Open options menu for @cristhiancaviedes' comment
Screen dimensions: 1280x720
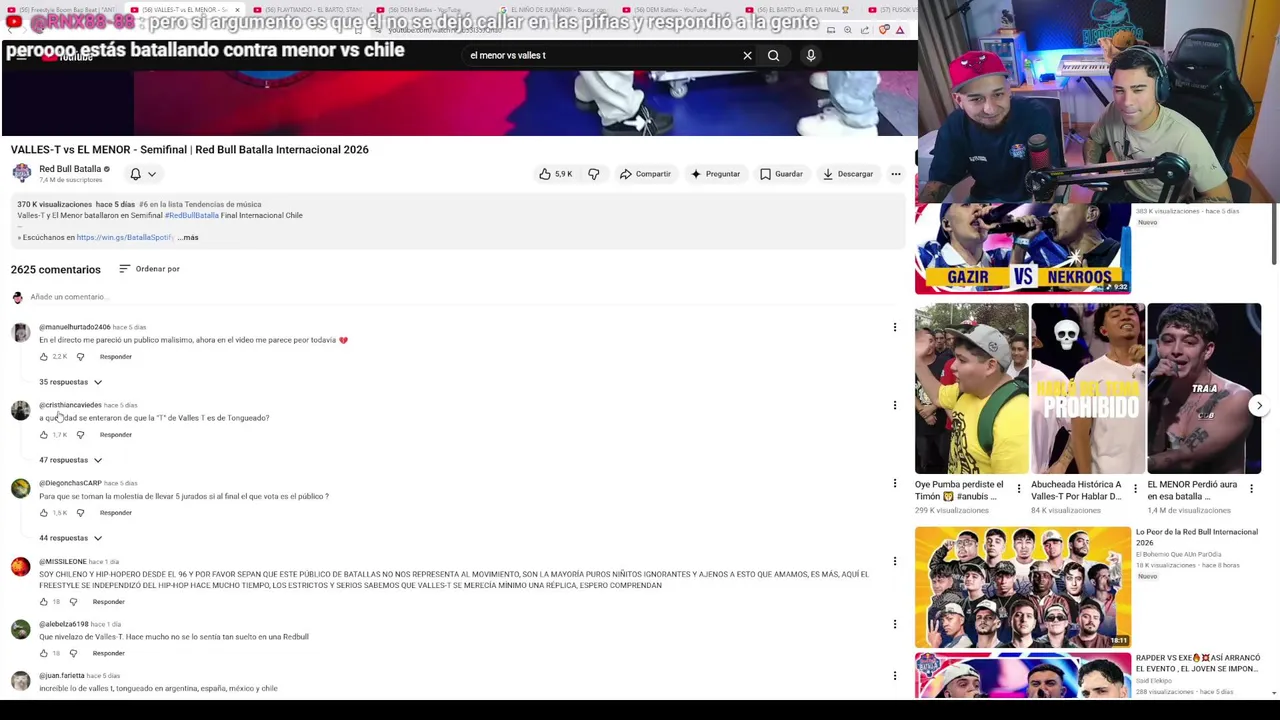click(895, 405)
